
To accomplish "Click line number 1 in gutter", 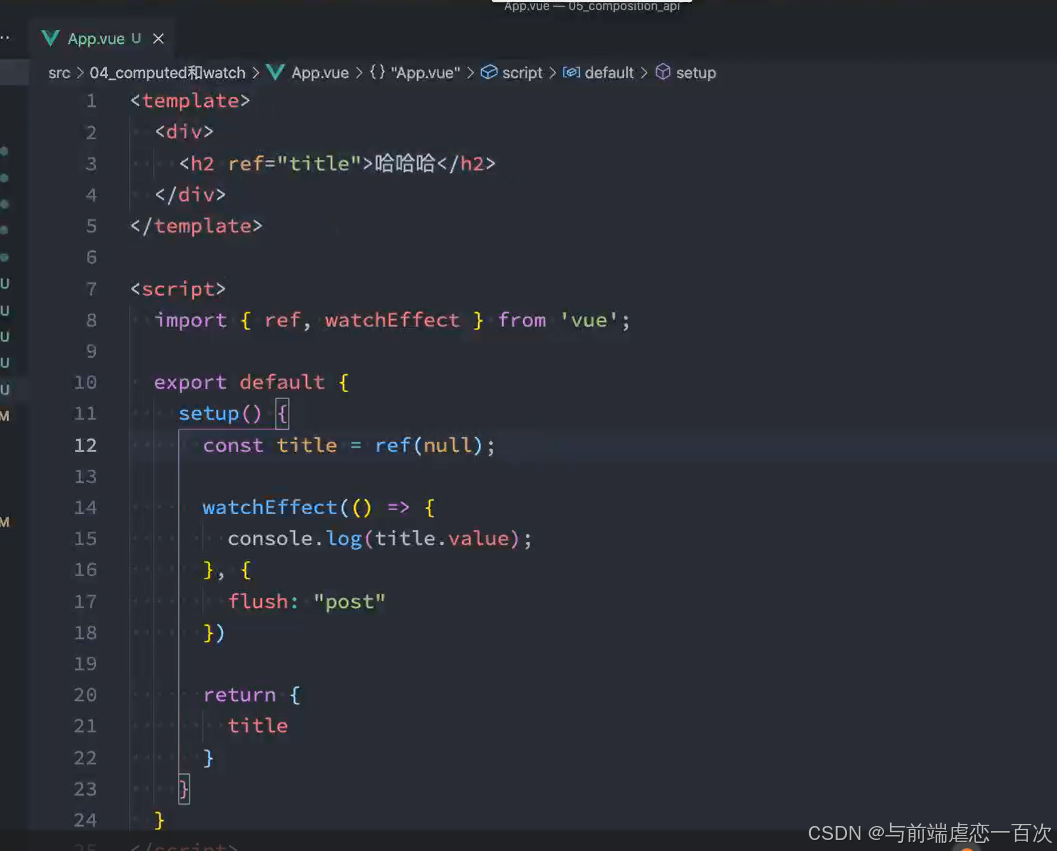I will point(91,101).
